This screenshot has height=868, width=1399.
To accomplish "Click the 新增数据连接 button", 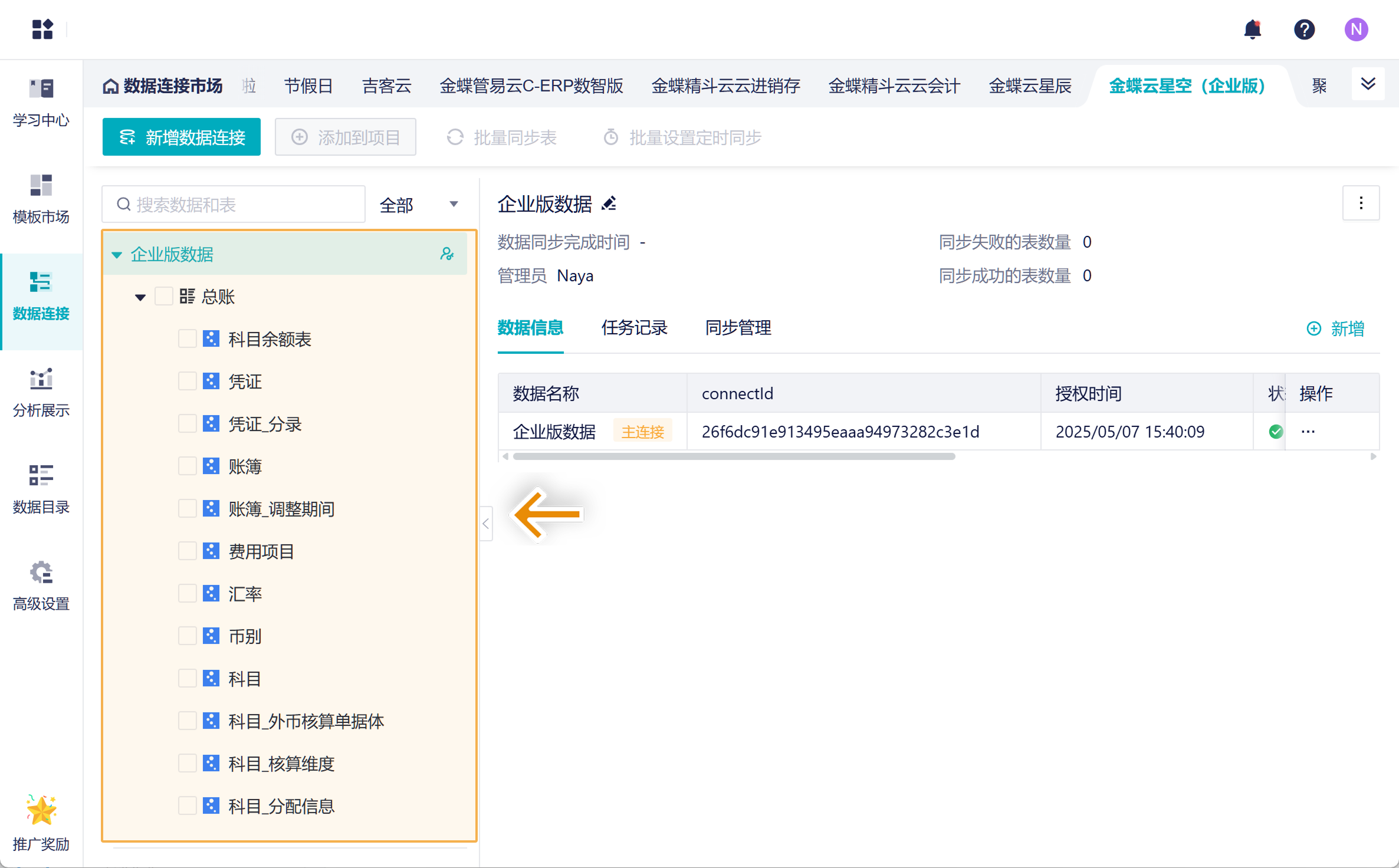I will tap(182, 137).
